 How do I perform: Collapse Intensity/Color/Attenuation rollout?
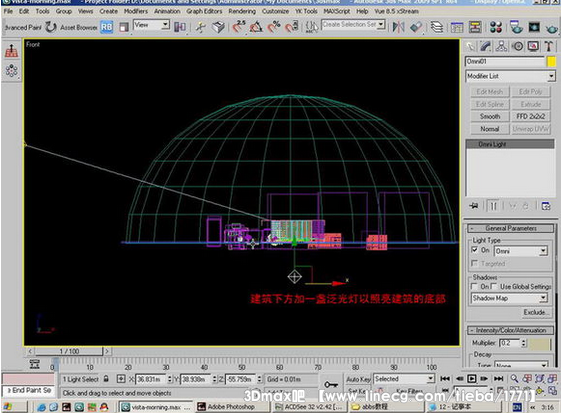(511, 330)
